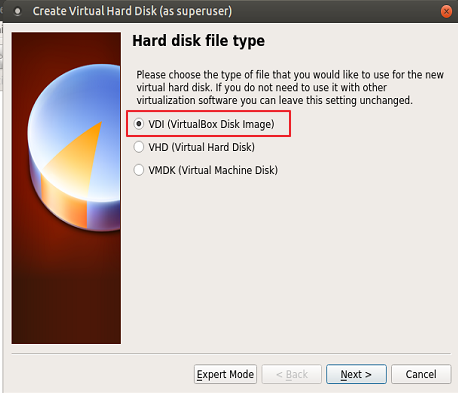Screen dimensions: 458x393
Task: Proceed with the Next button
Action: click(356, 374)
